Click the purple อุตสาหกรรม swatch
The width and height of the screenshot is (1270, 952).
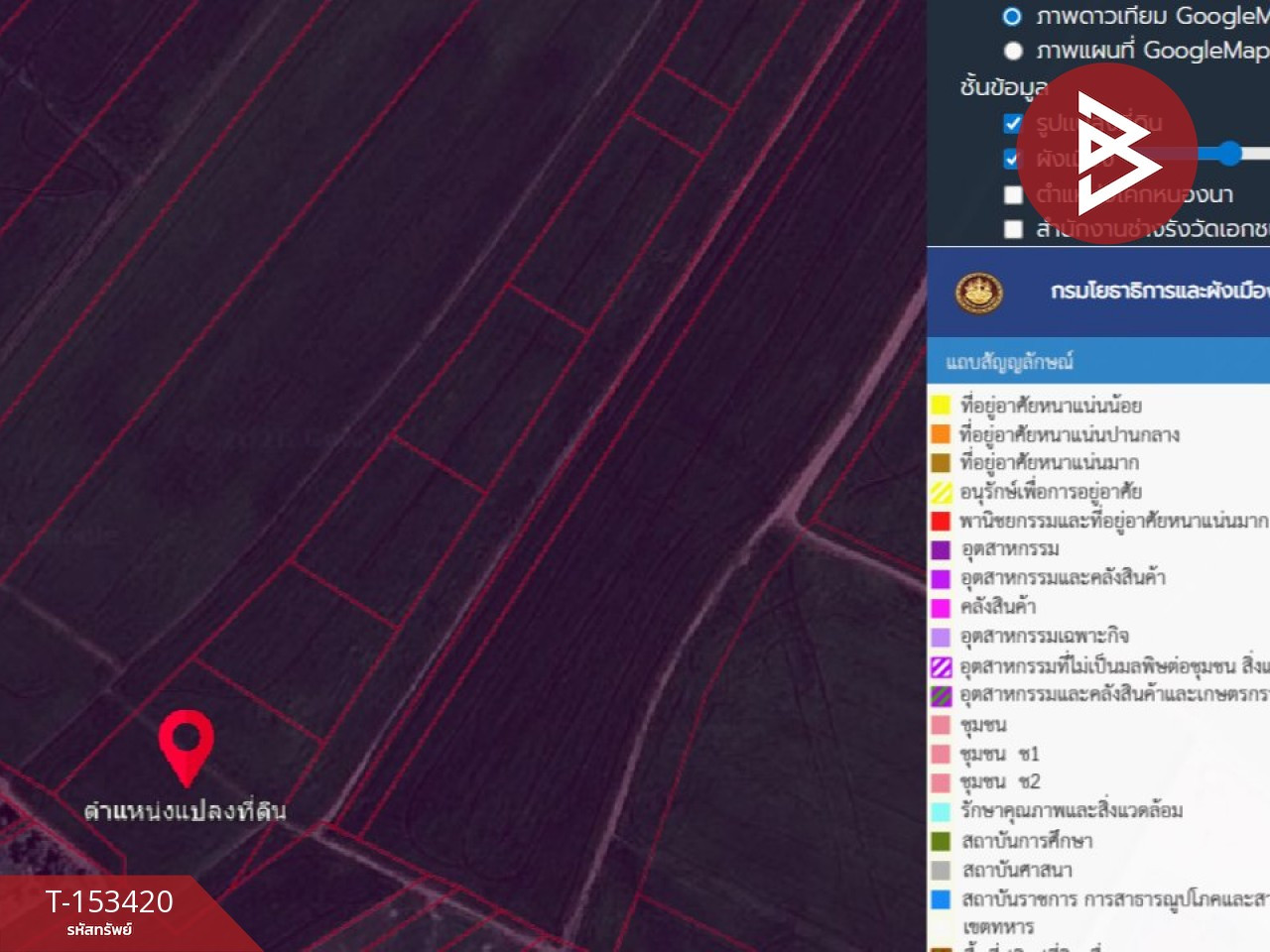point(941,549)
